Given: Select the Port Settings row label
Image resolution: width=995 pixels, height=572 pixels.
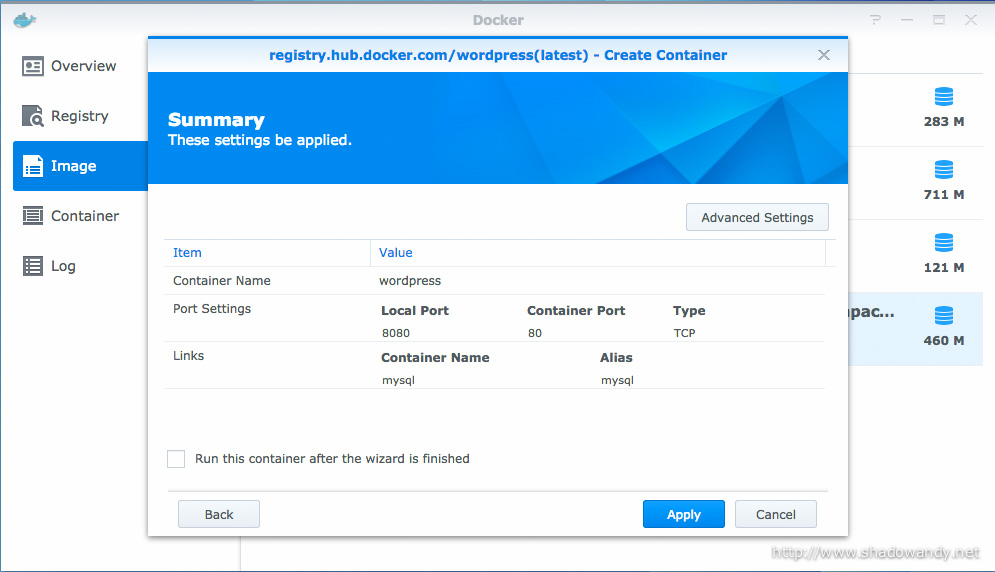Looking at the screenshot, I should (212, 309).
